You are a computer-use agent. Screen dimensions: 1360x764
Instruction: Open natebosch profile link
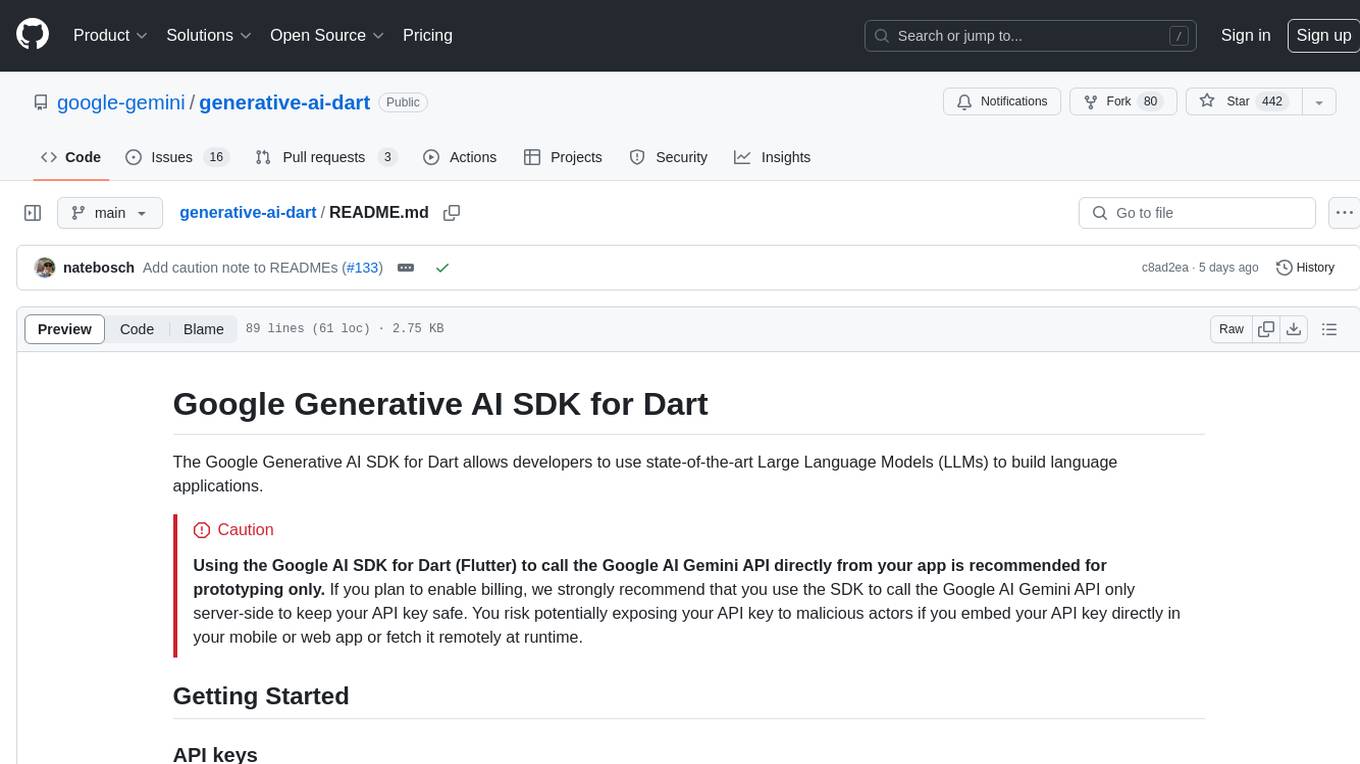(x=98, y=268)
